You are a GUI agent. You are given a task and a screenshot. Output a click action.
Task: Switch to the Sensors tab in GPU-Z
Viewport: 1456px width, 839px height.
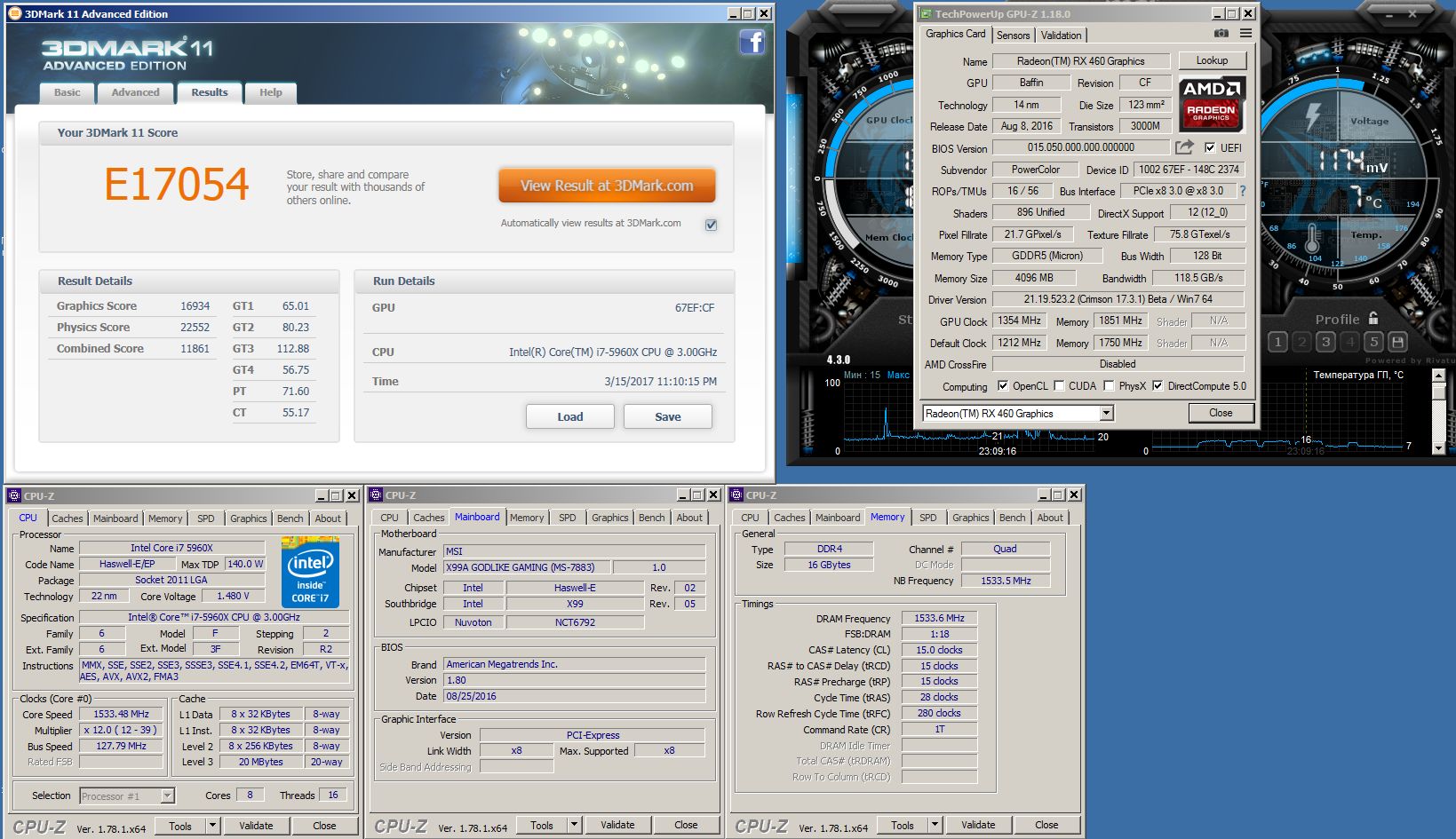click(x=1013, y=36)
